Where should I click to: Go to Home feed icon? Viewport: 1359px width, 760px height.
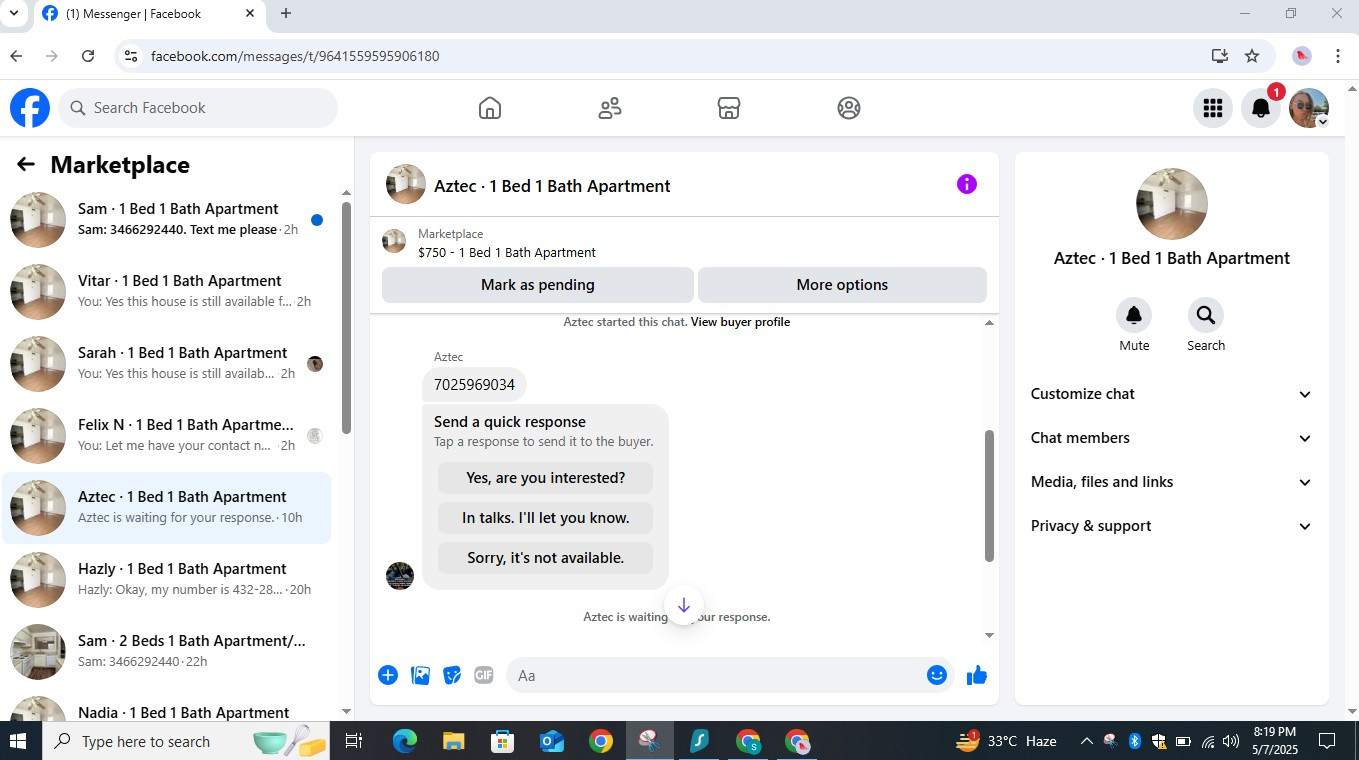(490, 108)
